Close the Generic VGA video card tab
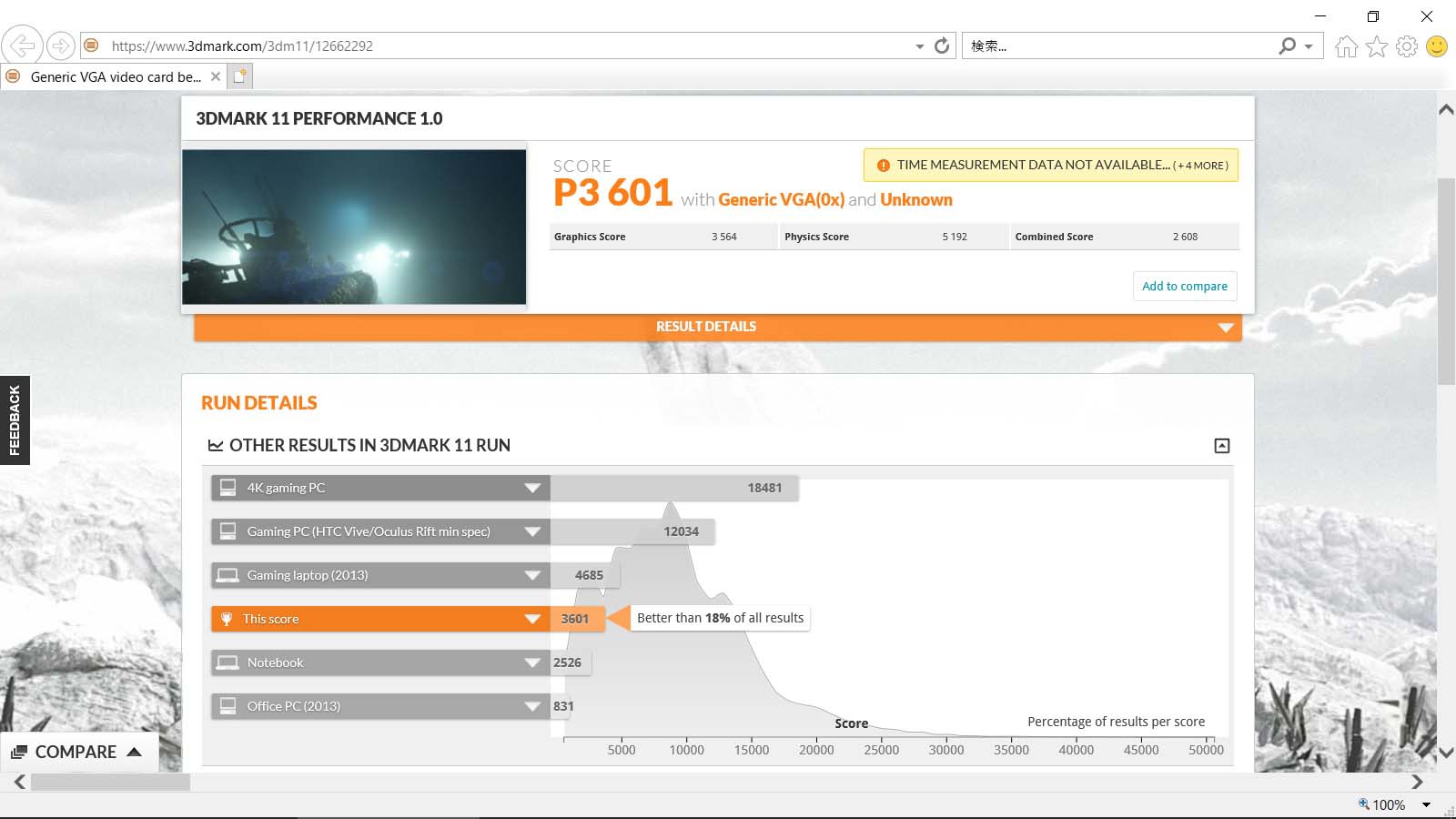 point(216,76)
